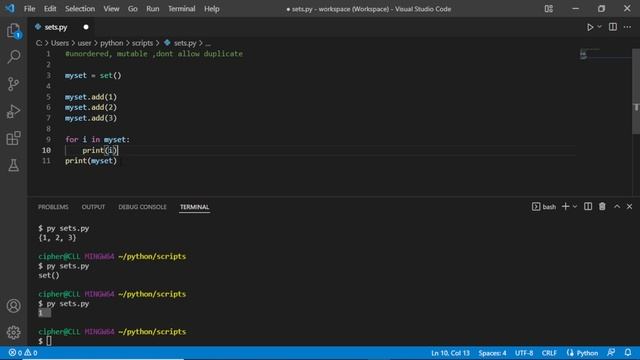This screenshot has width=640, height=360.
Task: Open the Terminal menu
Action: point(182,9)
